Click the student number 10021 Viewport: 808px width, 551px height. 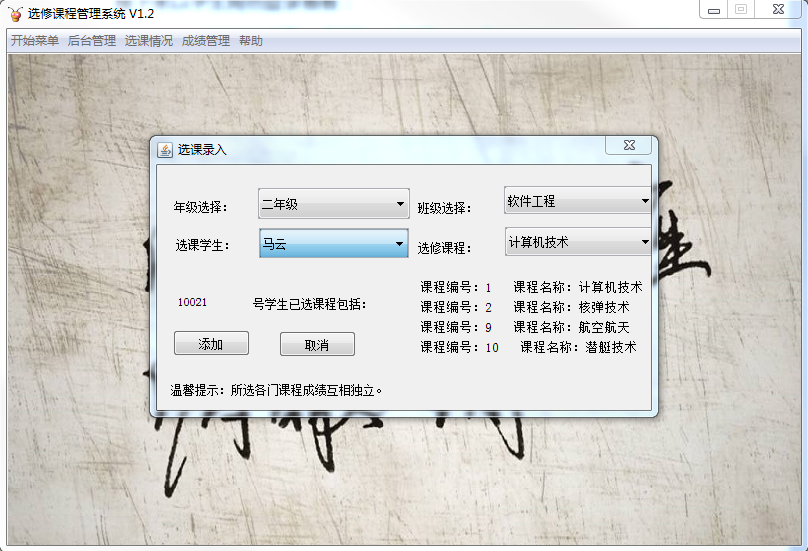pyautogui.click(x=192, y=303)
